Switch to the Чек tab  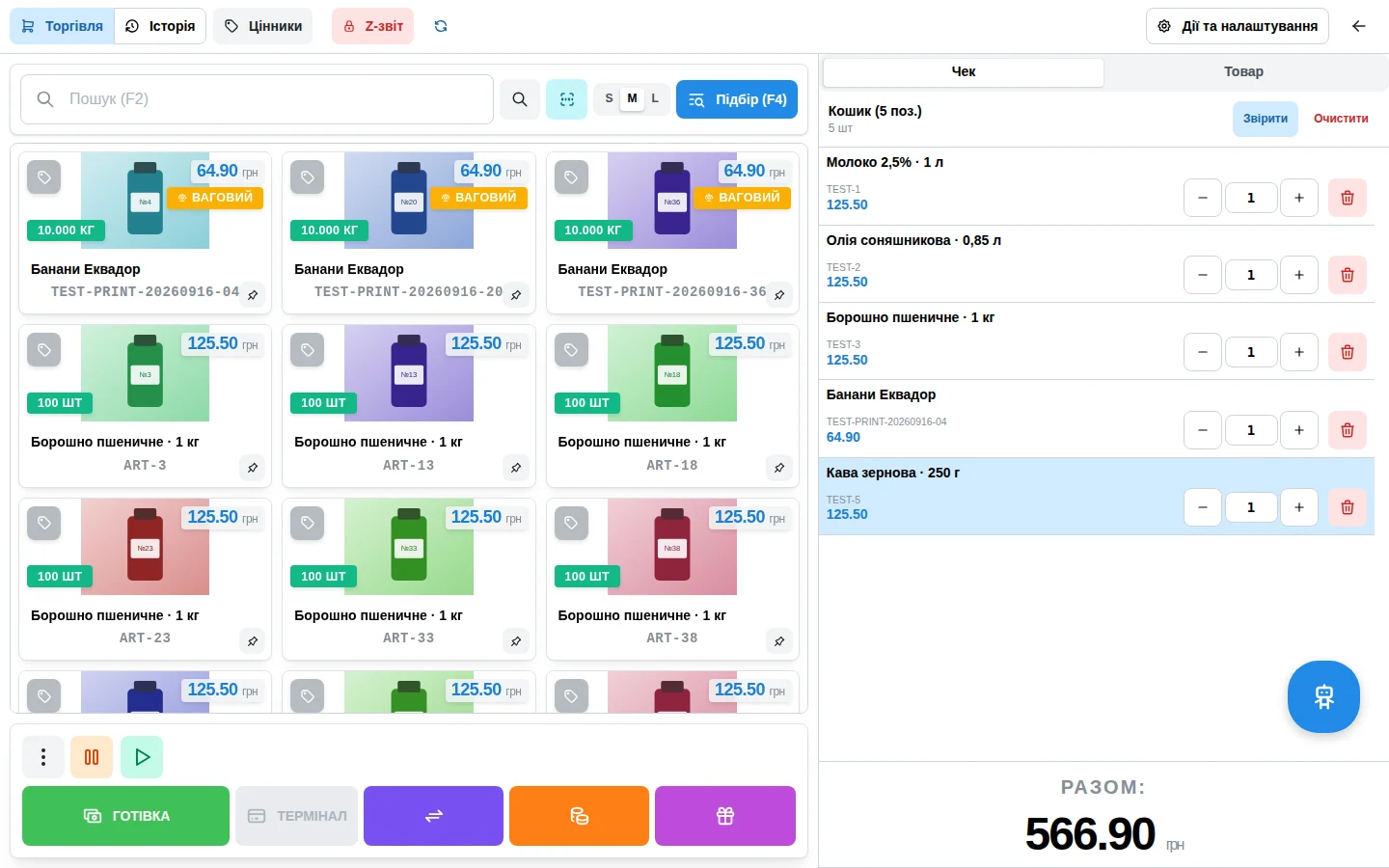point(964,71)
